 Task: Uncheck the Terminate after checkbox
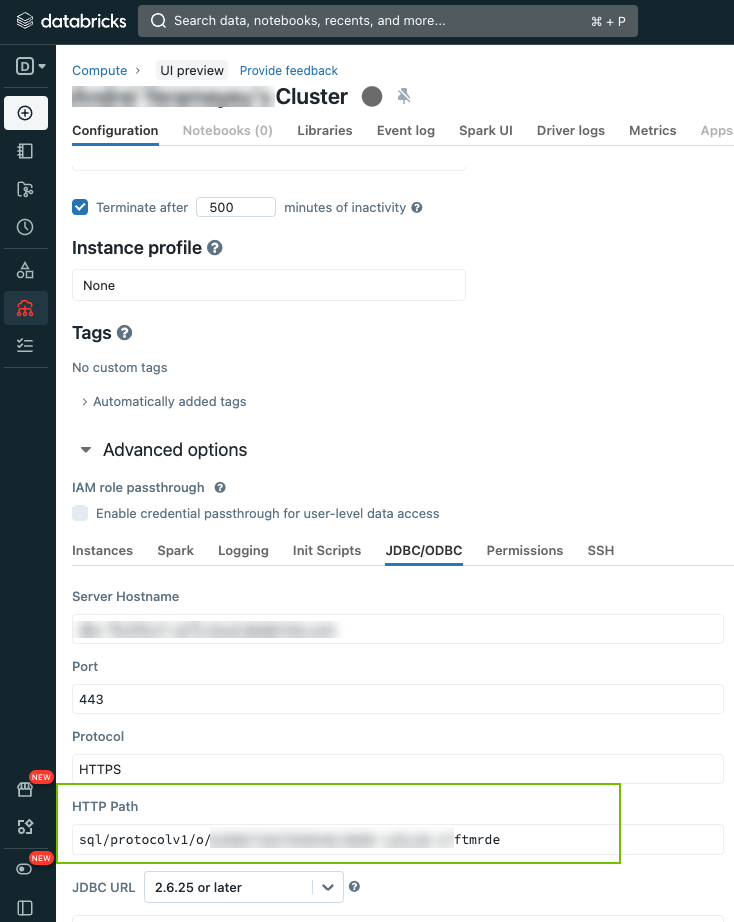point(81,207)
